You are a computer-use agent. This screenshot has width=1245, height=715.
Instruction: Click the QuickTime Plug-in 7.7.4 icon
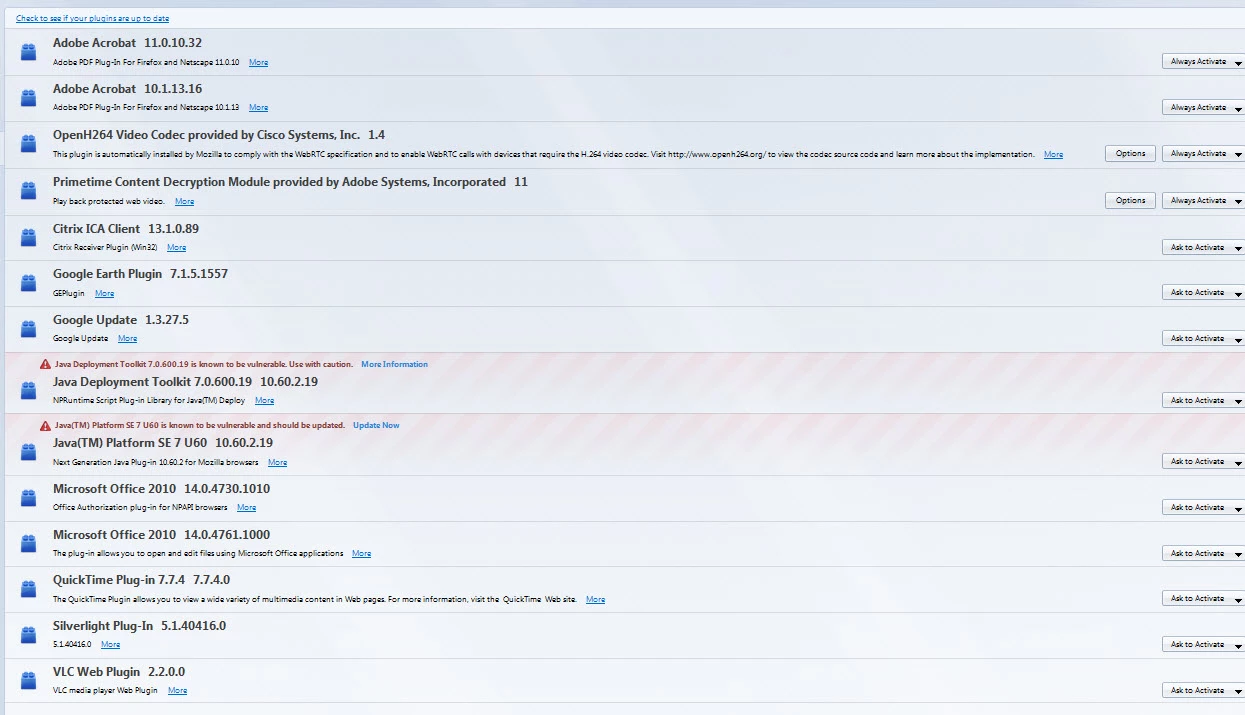click(x=29, y=589)
